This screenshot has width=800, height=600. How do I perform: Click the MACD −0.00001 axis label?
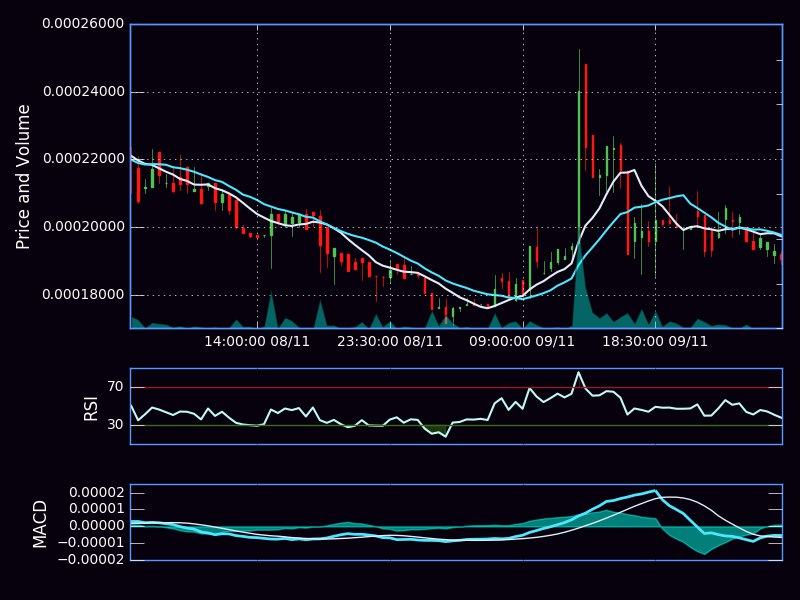[91, 542]
